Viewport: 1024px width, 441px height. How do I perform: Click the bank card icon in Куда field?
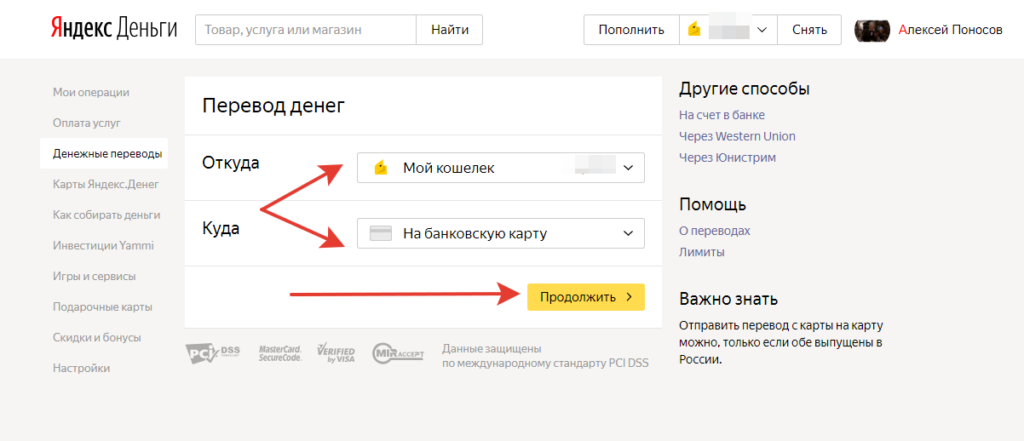(380, 234)
